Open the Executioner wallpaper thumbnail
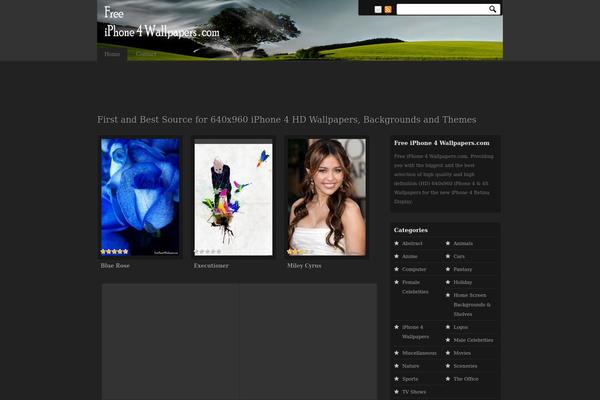The image size is (600, 400). pyautogui.click(x=233, y=197)
